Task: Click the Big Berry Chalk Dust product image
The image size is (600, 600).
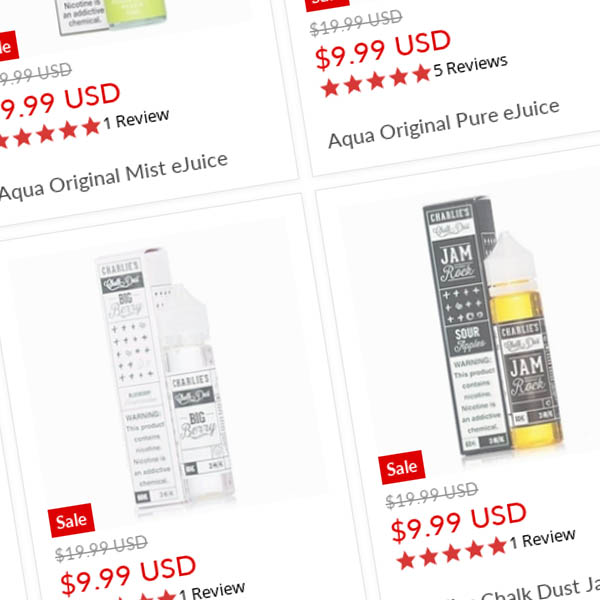Action: pyautogui.click(x=165, y=381)
